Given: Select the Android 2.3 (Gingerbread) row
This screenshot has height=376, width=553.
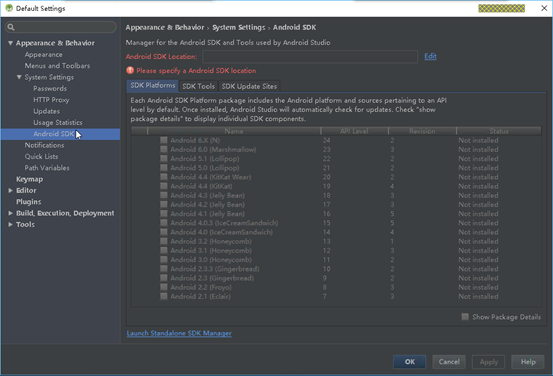Looking at the screenshot, I should tap(336, 278).
